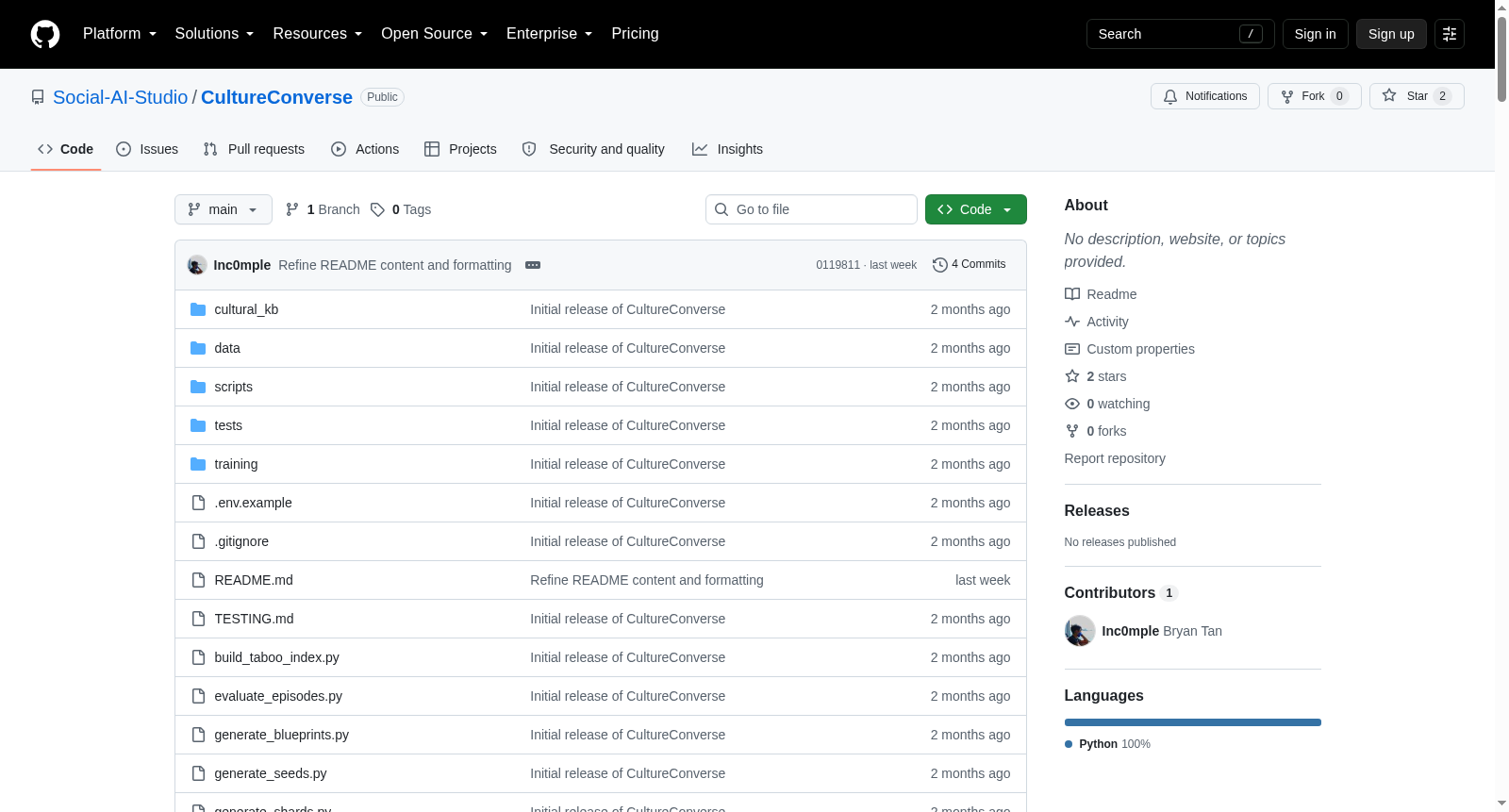This screenshot has height=812, width=1509.
Task: Click the .env.example file icon
Action: coord(198,503)
